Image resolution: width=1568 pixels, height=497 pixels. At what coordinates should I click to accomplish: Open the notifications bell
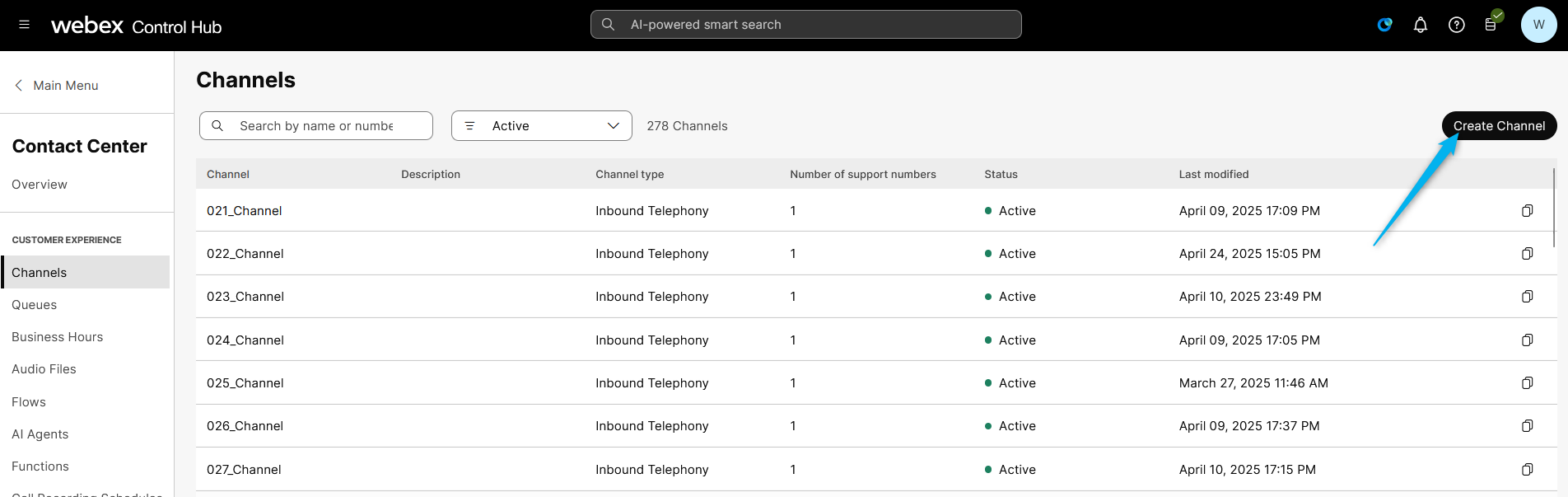(x=1420, y=25)
